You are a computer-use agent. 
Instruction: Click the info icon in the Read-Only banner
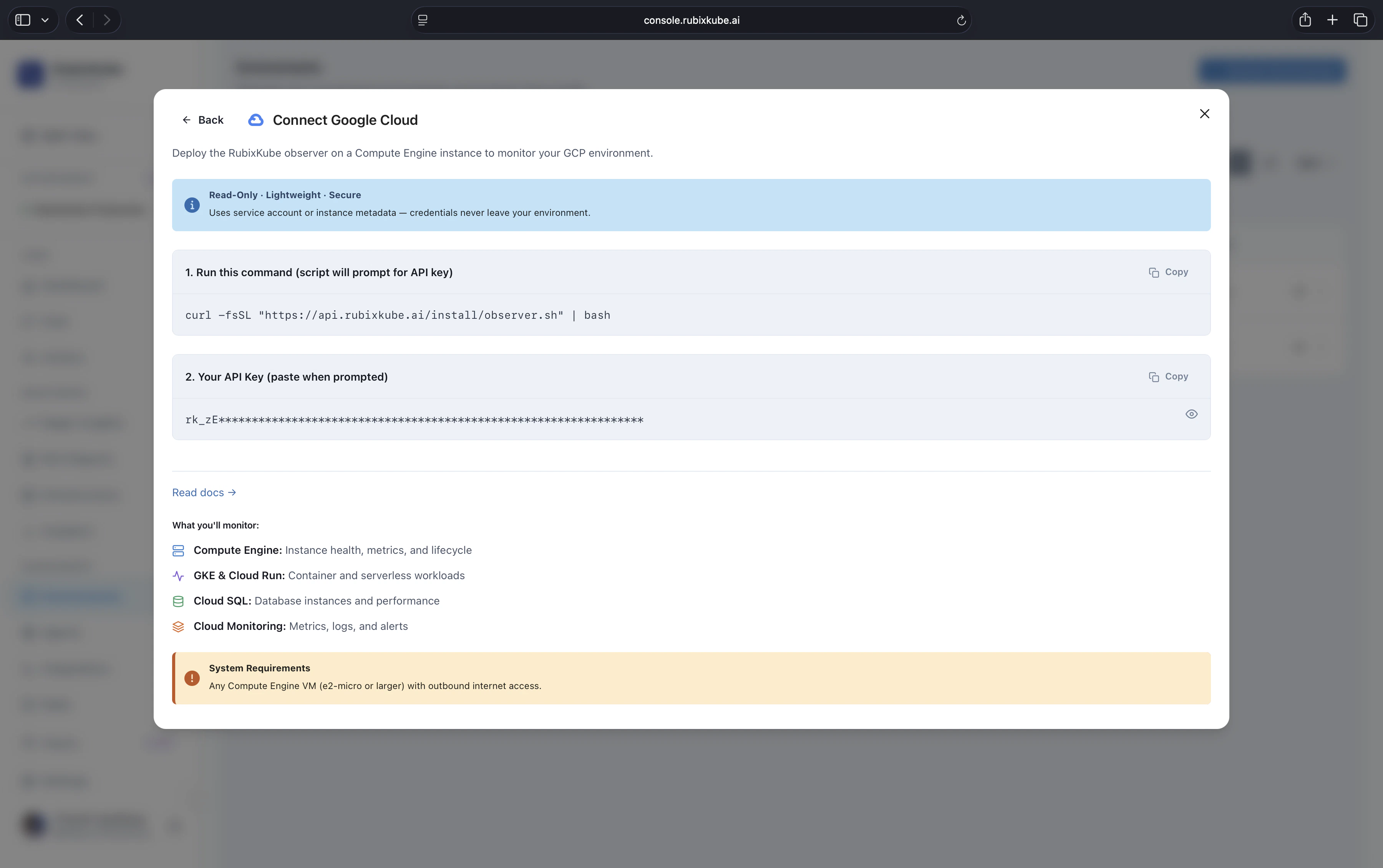192,205
